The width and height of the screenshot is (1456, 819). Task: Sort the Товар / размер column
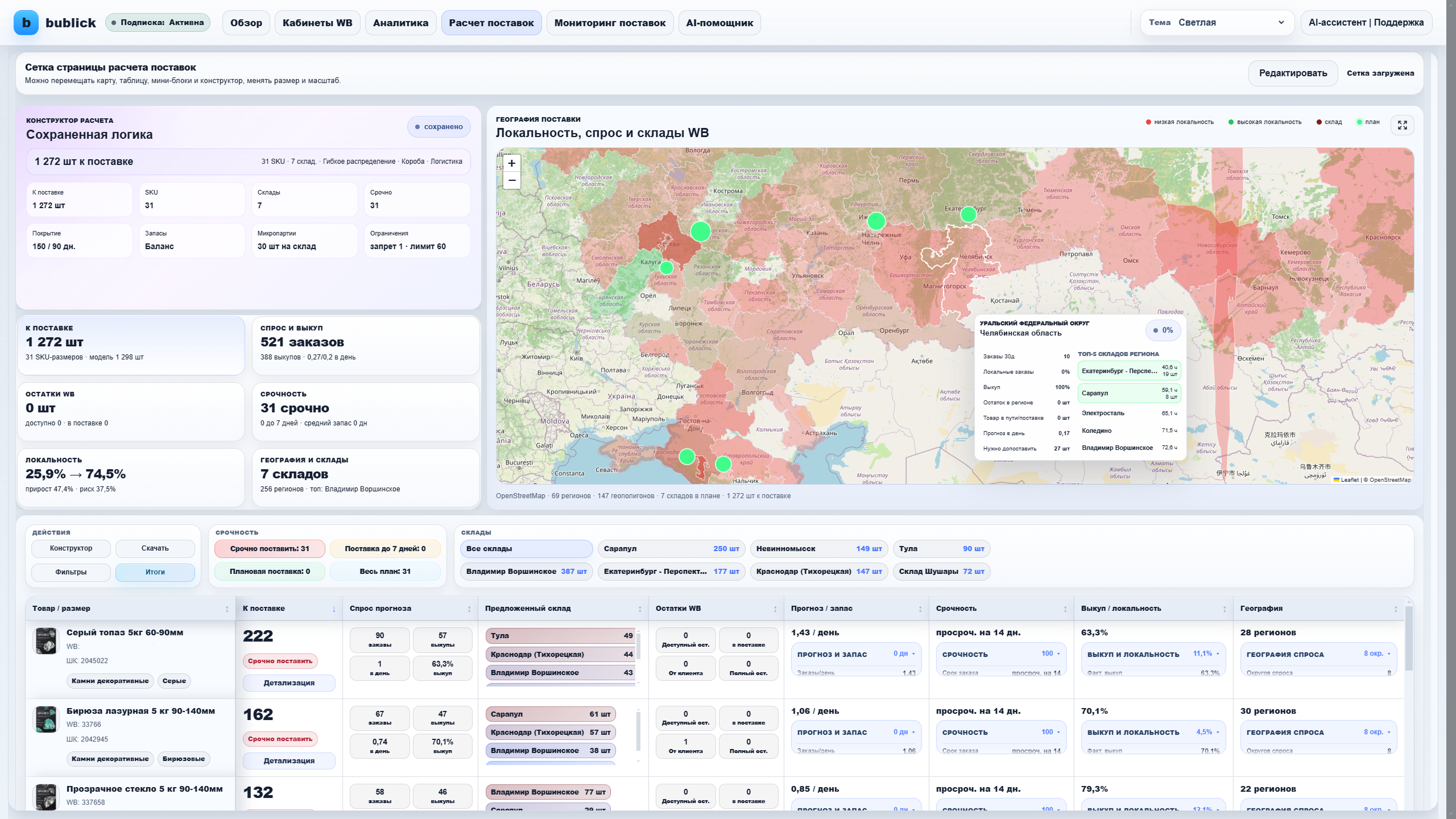click(x=227, y=609)
